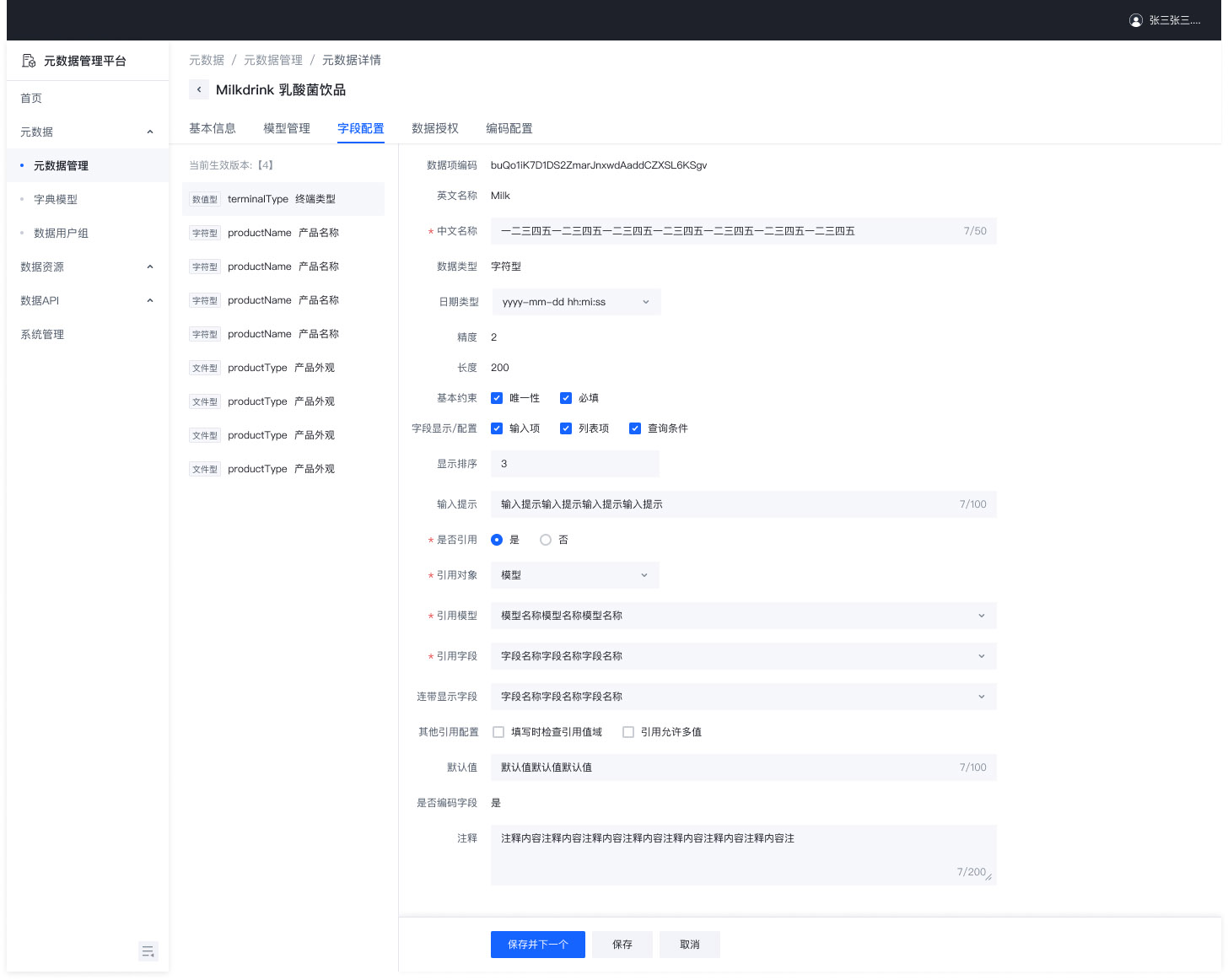Open the 日期类型 dropdown

(x=576, y=302)
